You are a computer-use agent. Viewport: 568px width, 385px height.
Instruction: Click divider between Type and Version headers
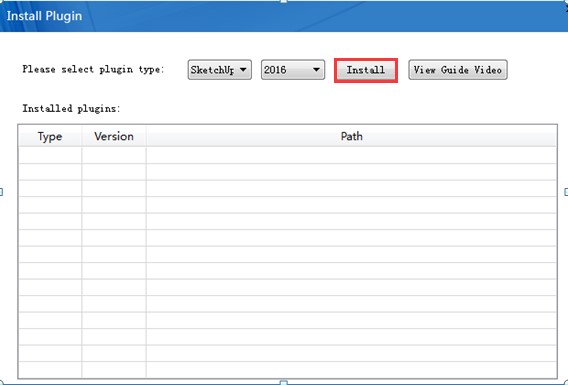pyautogui.click(x=82, y=137)
